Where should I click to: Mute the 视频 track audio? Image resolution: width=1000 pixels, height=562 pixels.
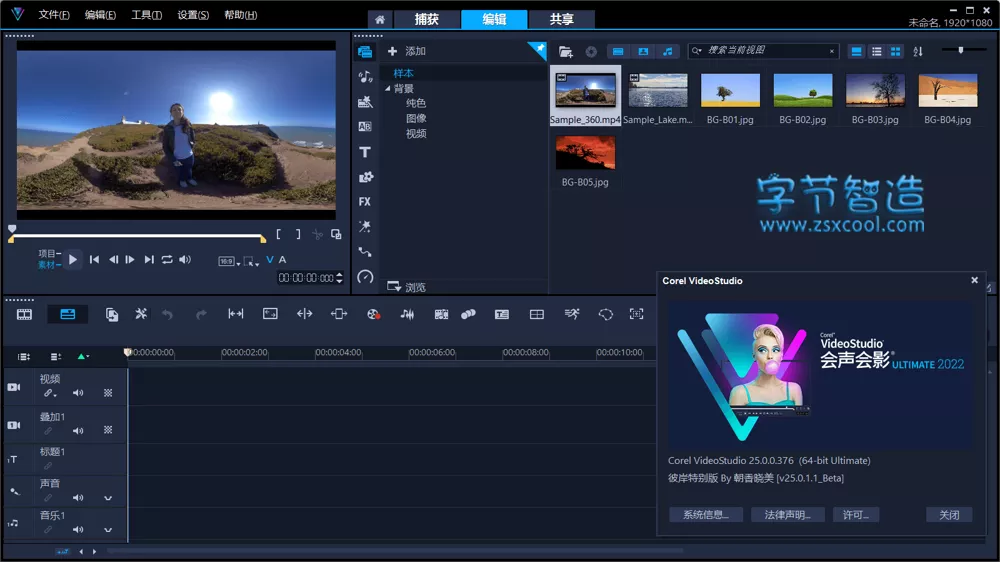coord(78,393)
